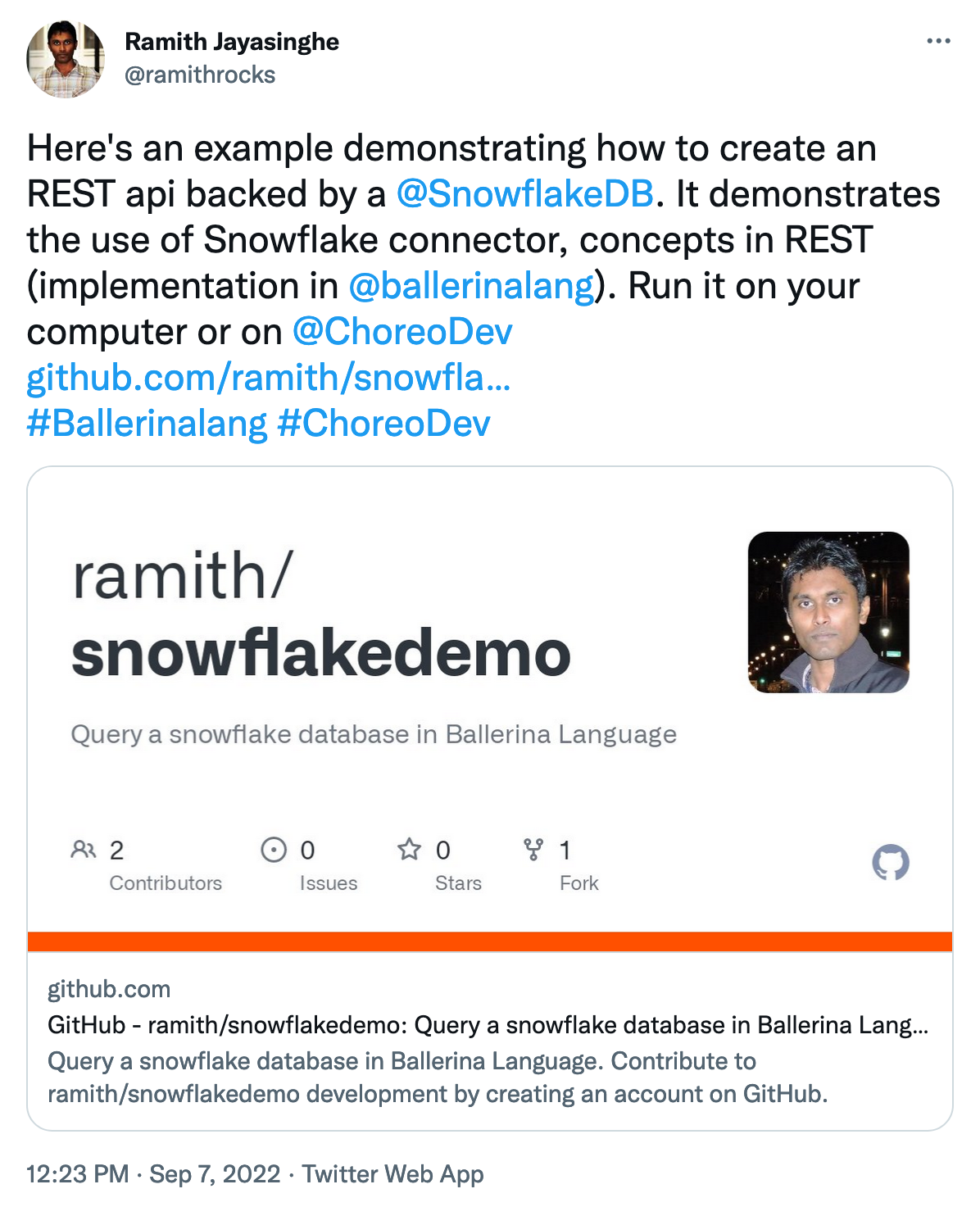Click the GitHub Octocat logo icon
Image resolution: width=980 pixels, height=1216 pixels.
tap(891, 863)
